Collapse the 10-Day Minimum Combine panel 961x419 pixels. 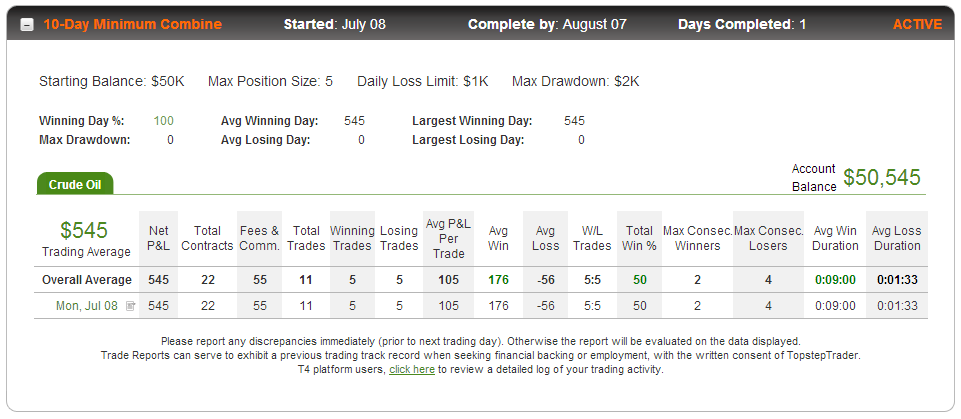click(27, 25)
